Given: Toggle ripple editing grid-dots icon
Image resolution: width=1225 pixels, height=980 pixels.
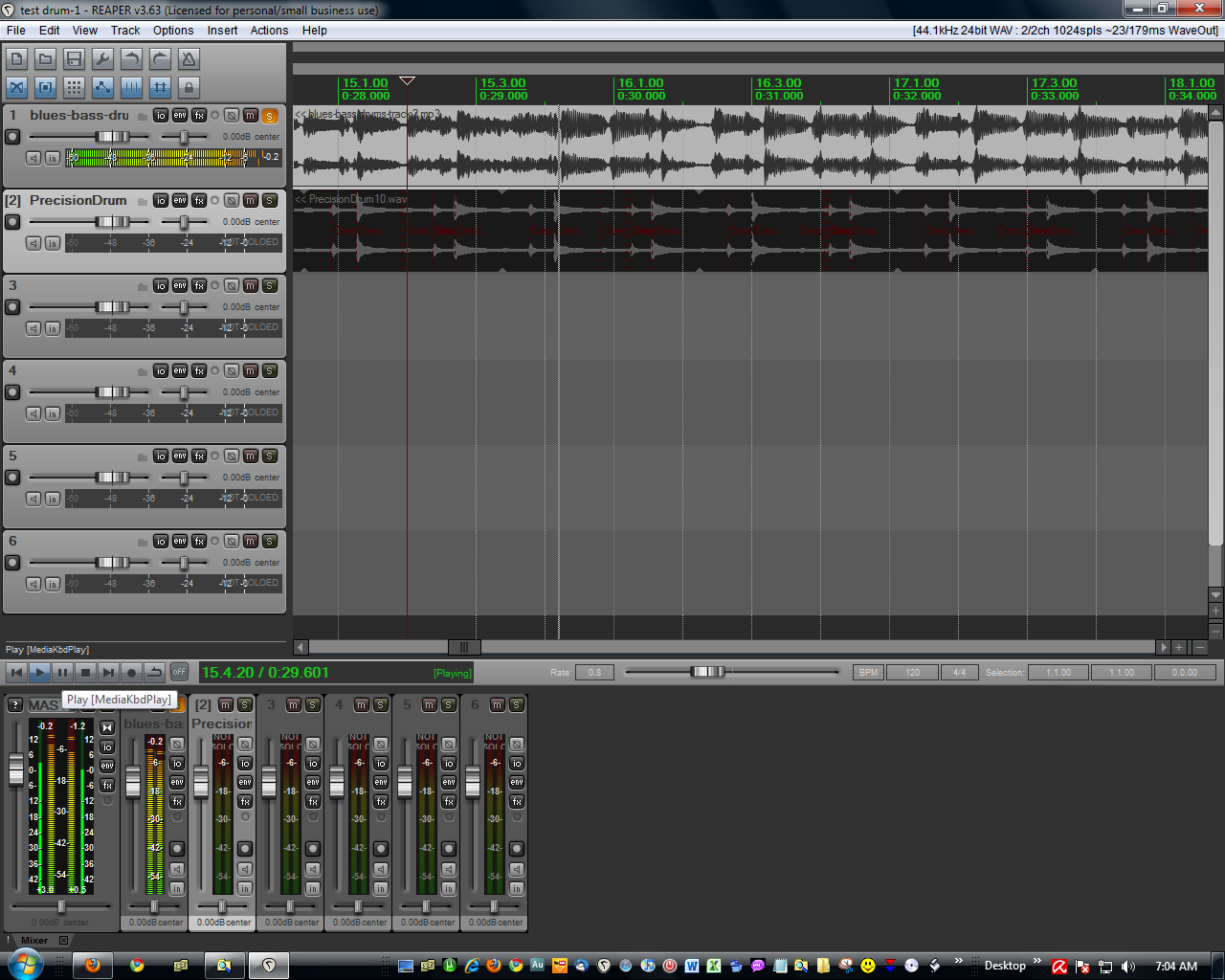Looking at the screenshot, I should click(74, 88).
